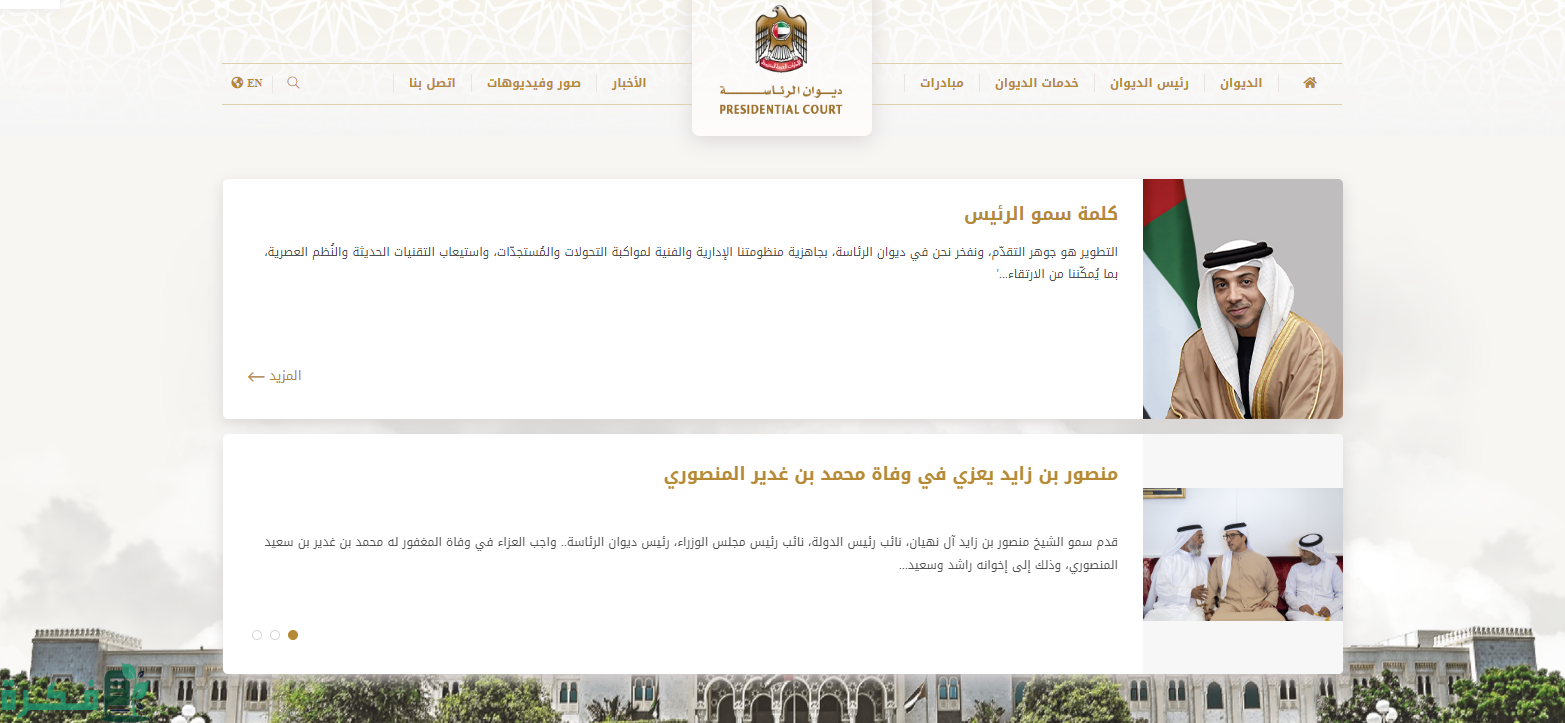Screen dimensions: 1565x723
Task: Select the leftmost empty carousel dot
Action: tap(257, 635)
